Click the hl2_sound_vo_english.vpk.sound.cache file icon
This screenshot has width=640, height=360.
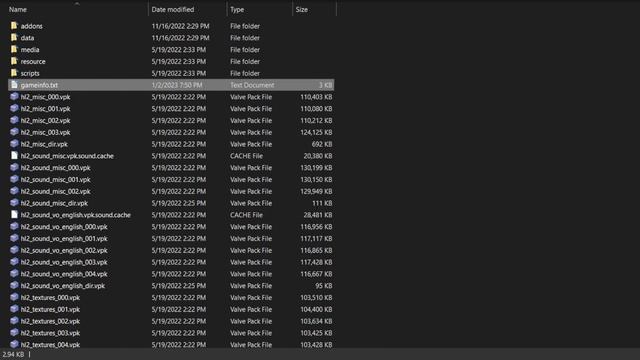coord(14,215)
